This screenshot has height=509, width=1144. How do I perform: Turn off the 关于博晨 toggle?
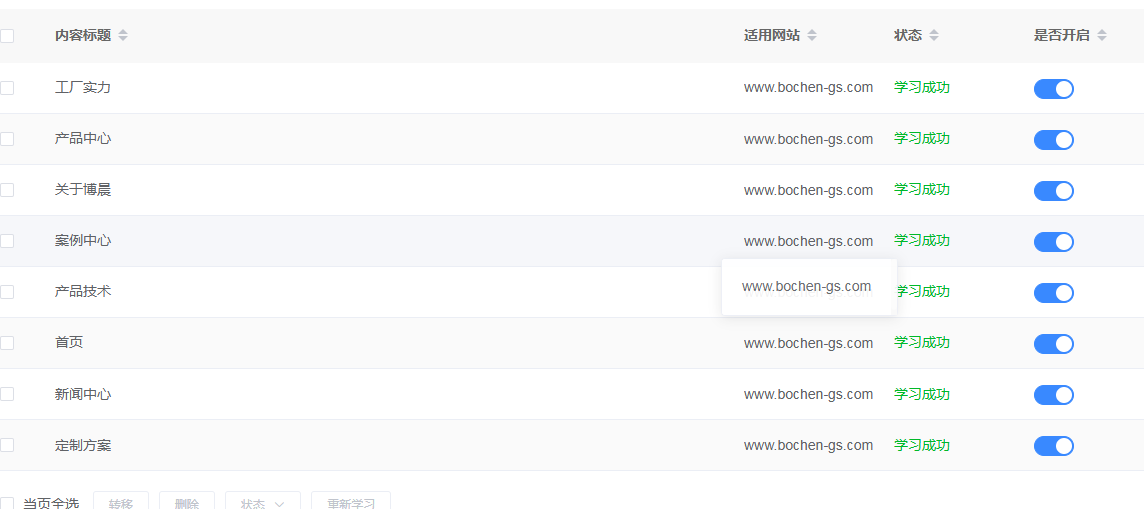[x=1053, y=191]
